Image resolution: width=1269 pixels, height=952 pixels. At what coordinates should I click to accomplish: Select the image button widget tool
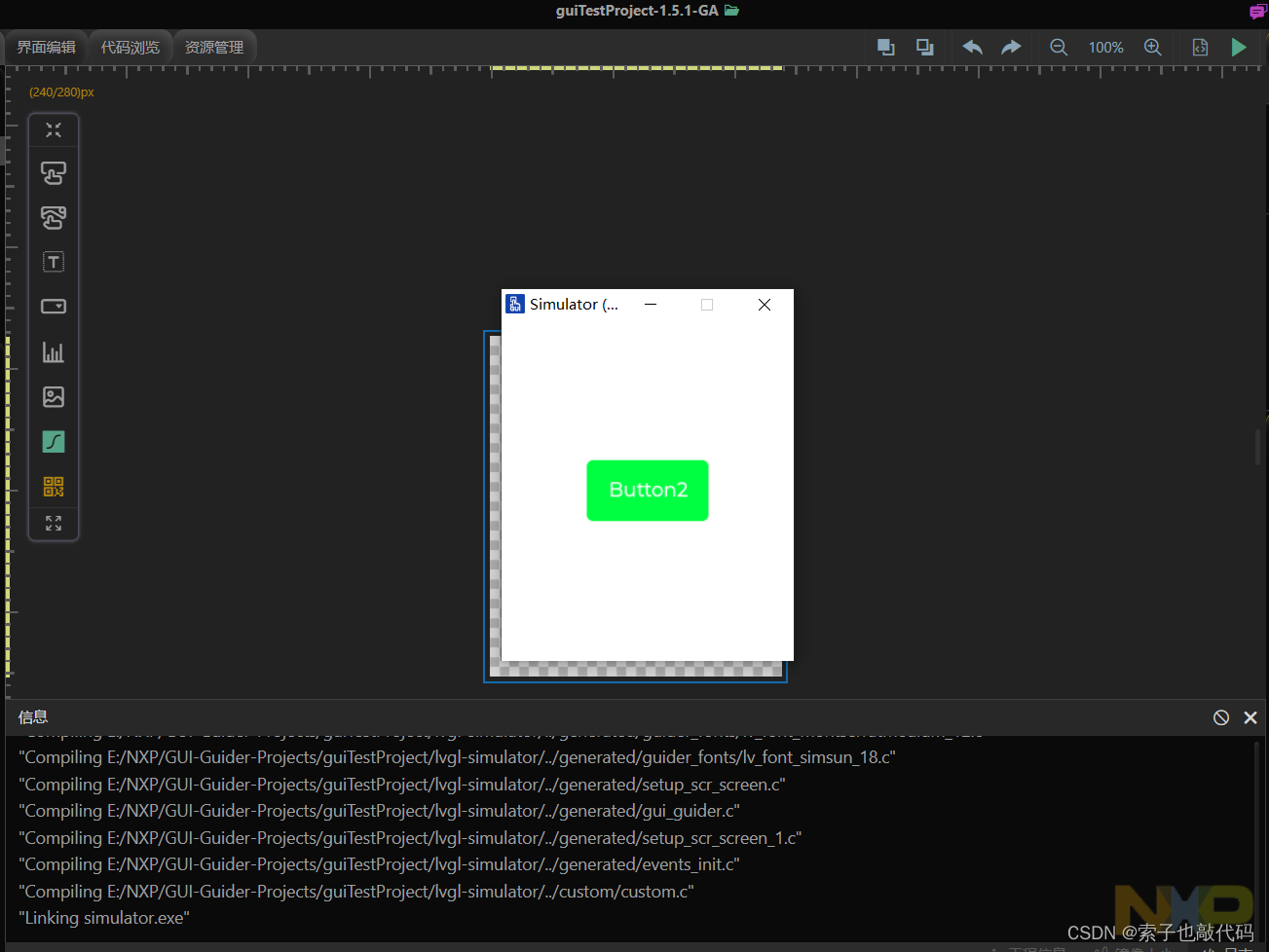[x=54, y=218]
